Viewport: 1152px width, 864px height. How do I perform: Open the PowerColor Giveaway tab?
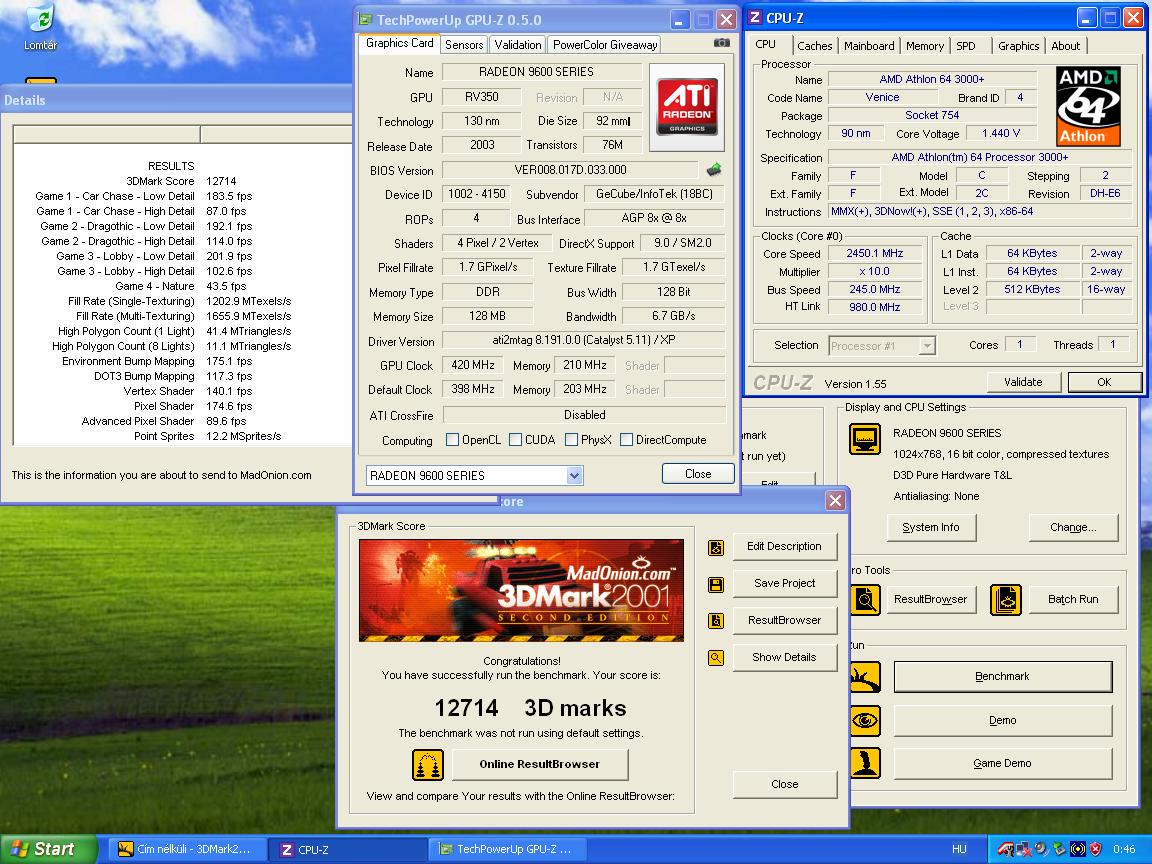(605, 45)
